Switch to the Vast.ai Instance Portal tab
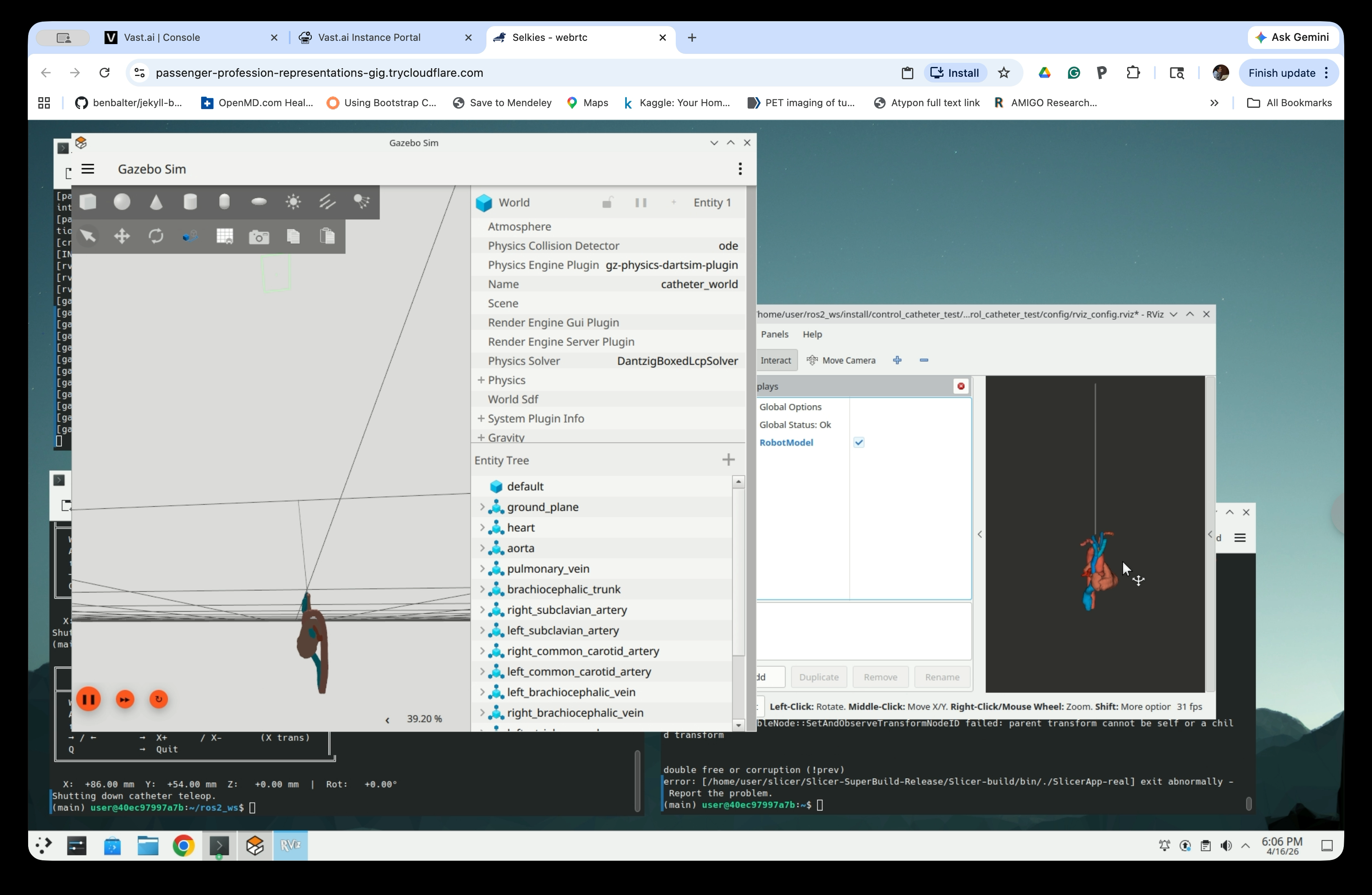The width and height of the screenshot is (1372, 895). (369, 38)
